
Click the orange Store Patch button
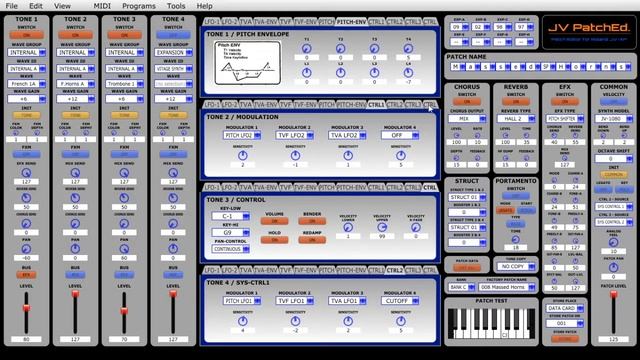564,339
